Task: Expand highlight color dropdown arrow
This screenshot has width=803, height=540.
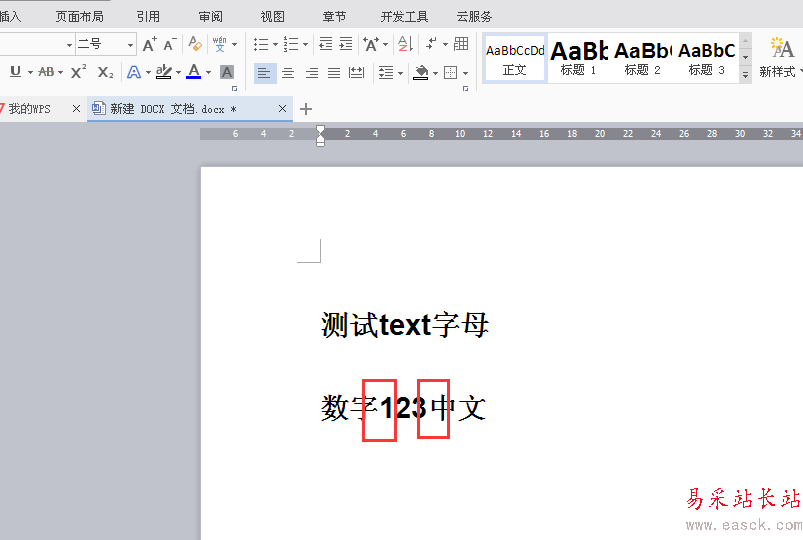Action: click(178, 73)
